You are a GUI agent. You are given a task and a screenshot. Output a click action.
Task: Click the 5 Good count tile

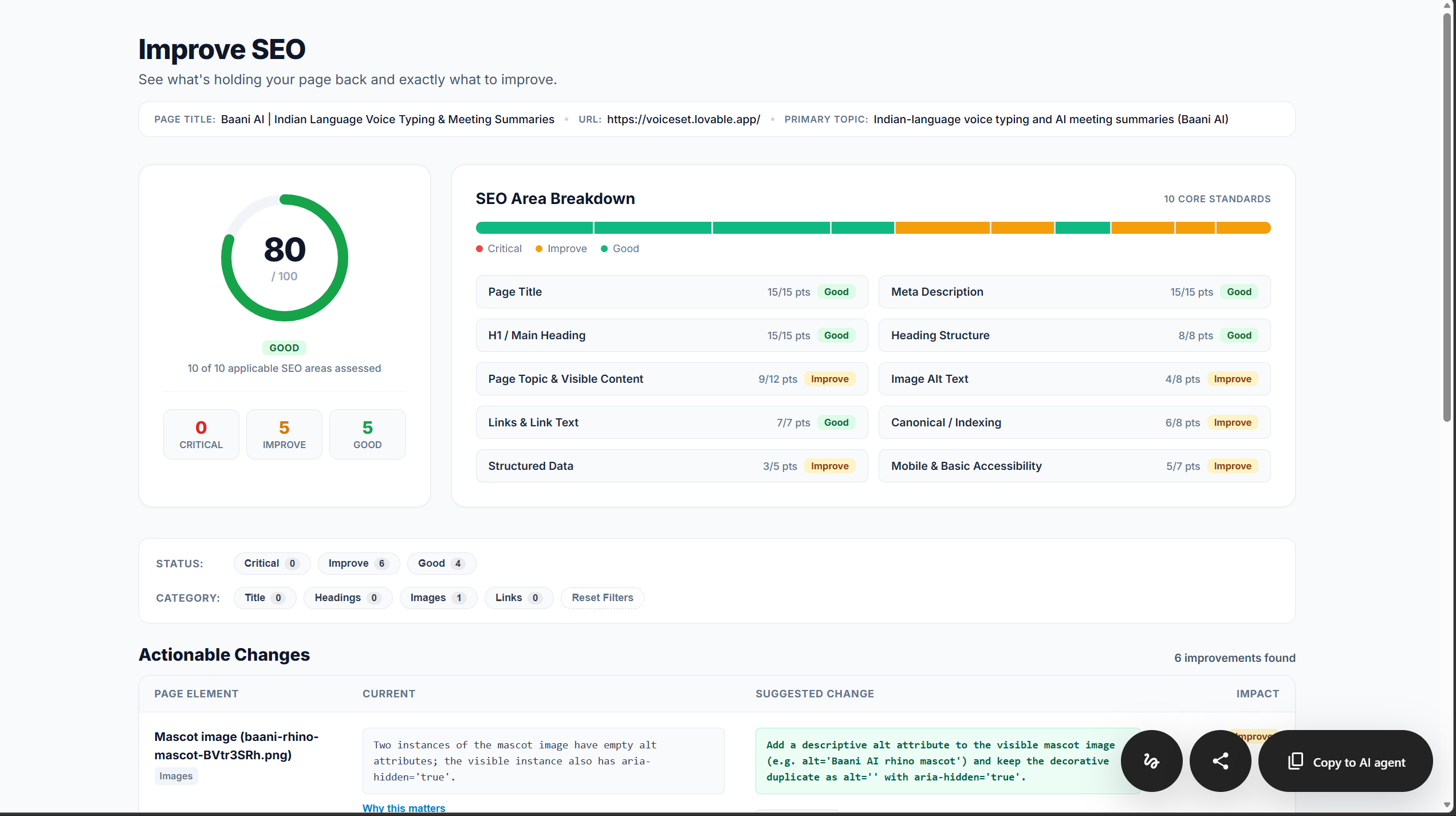[368, 434]
